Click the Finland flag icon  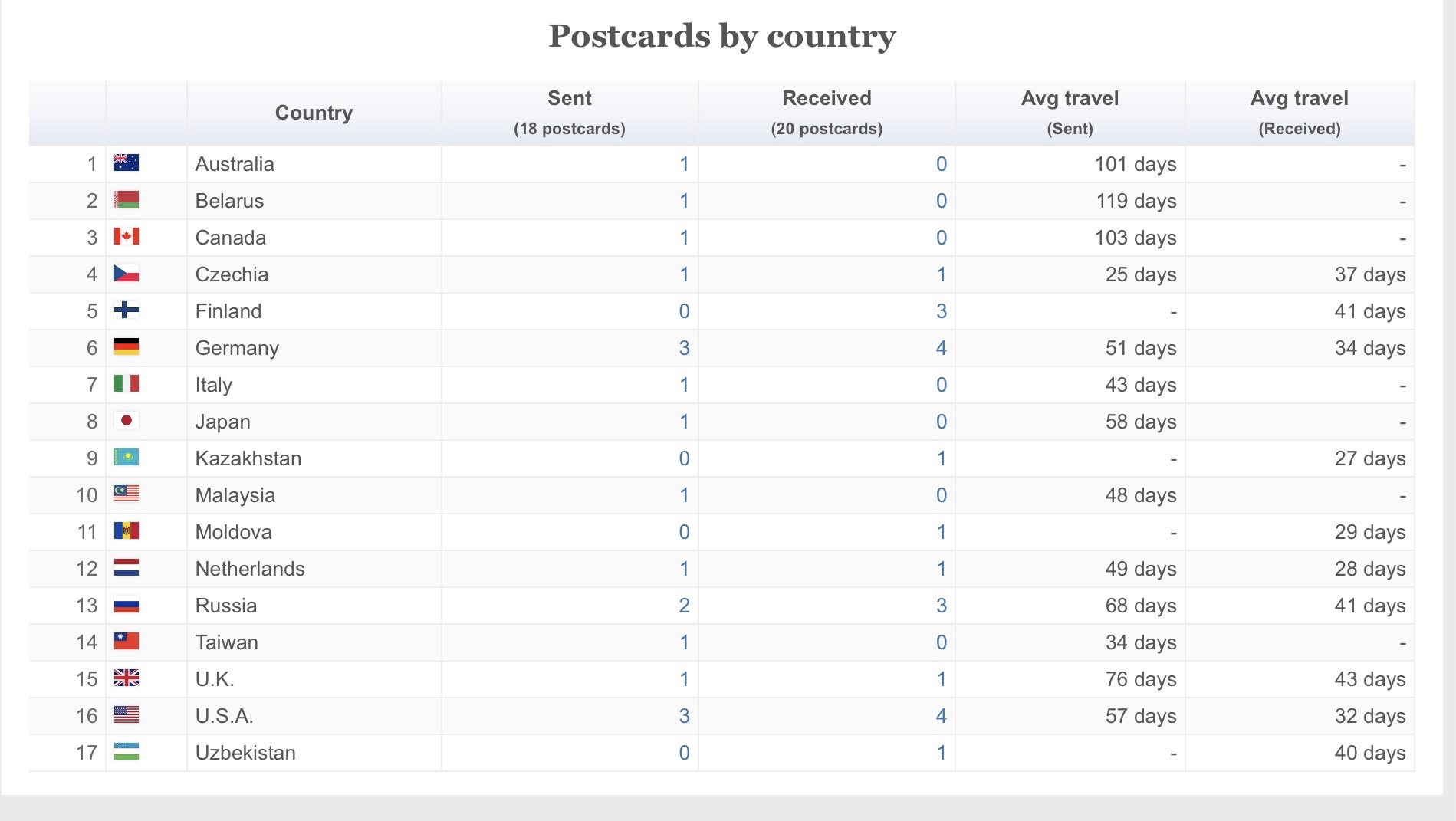click(x=127, y=310)
